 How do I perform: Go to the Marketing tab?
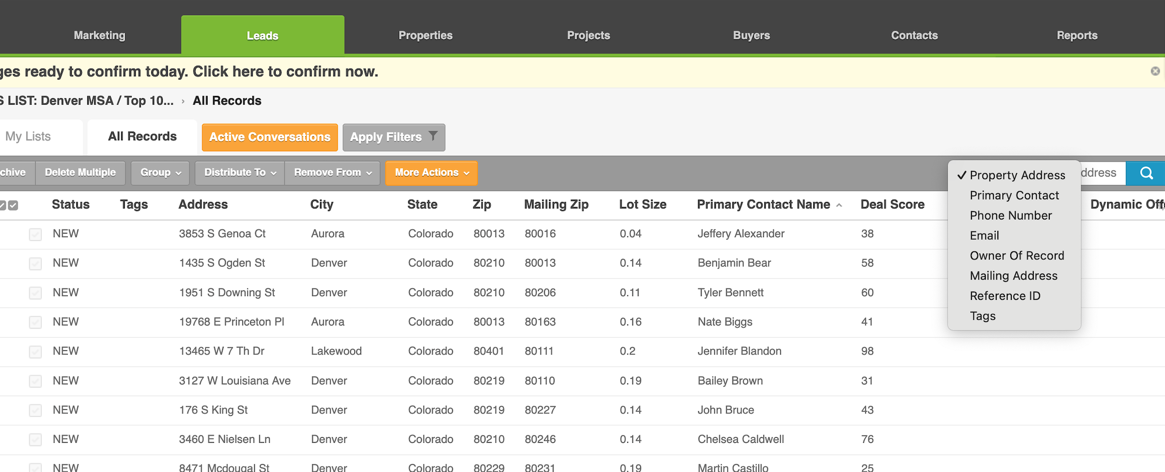(x=100, y=35)
